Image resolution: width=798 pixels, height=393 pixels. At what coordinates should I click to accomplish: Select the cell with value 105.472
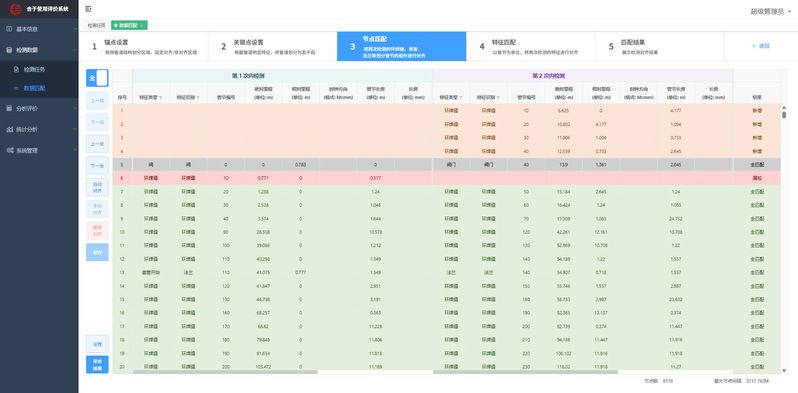pyautogui.click(x=263, y=367)
